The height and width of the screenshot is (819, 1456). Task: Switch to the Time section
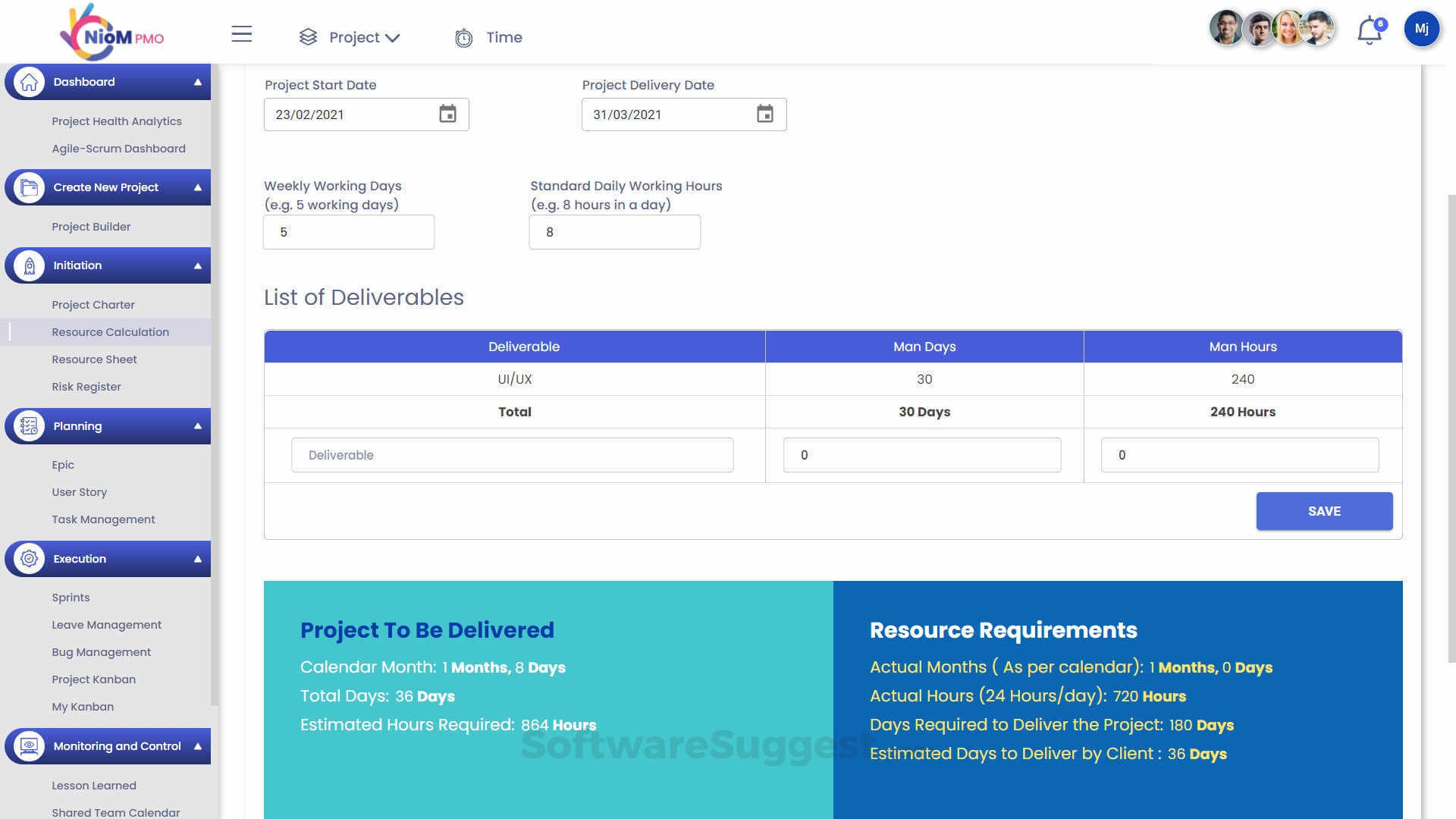click(488, 37)
